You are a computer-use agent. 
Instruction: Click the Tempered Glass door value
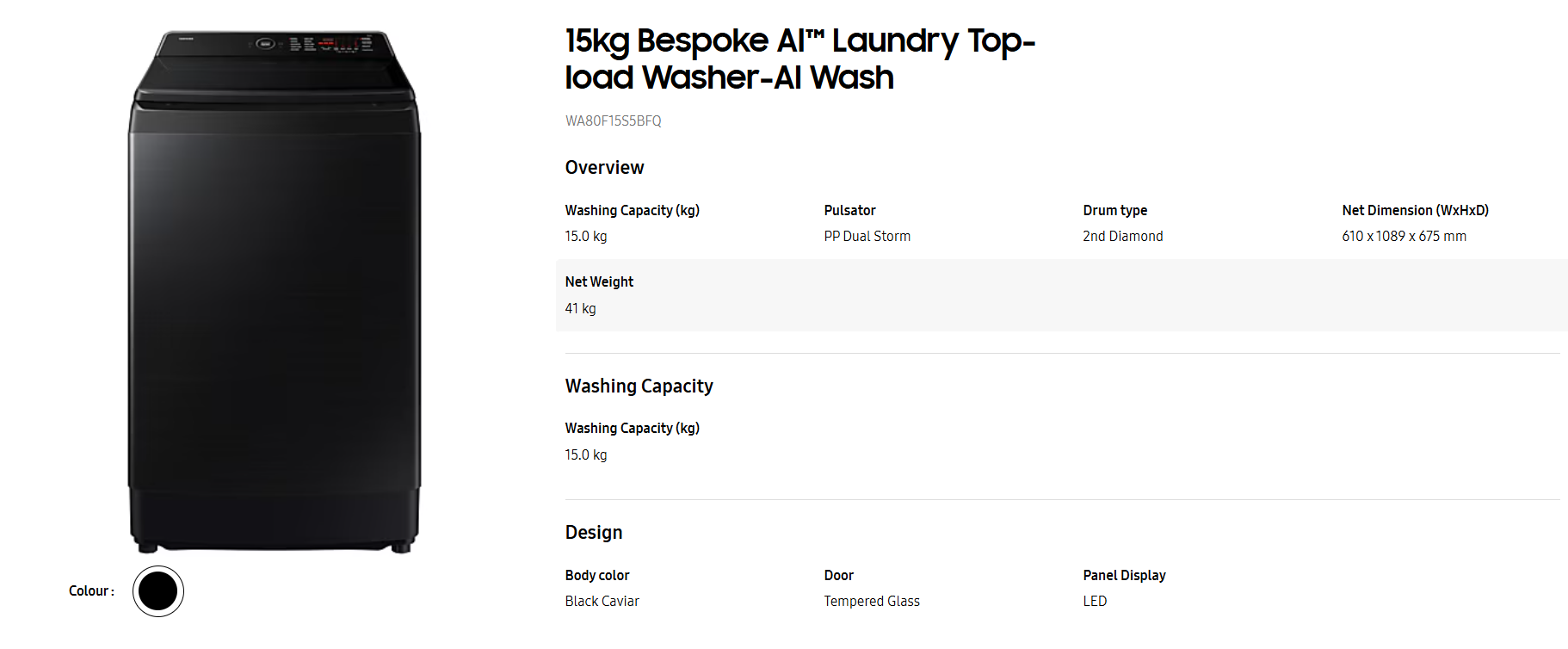tap(871, 601)
